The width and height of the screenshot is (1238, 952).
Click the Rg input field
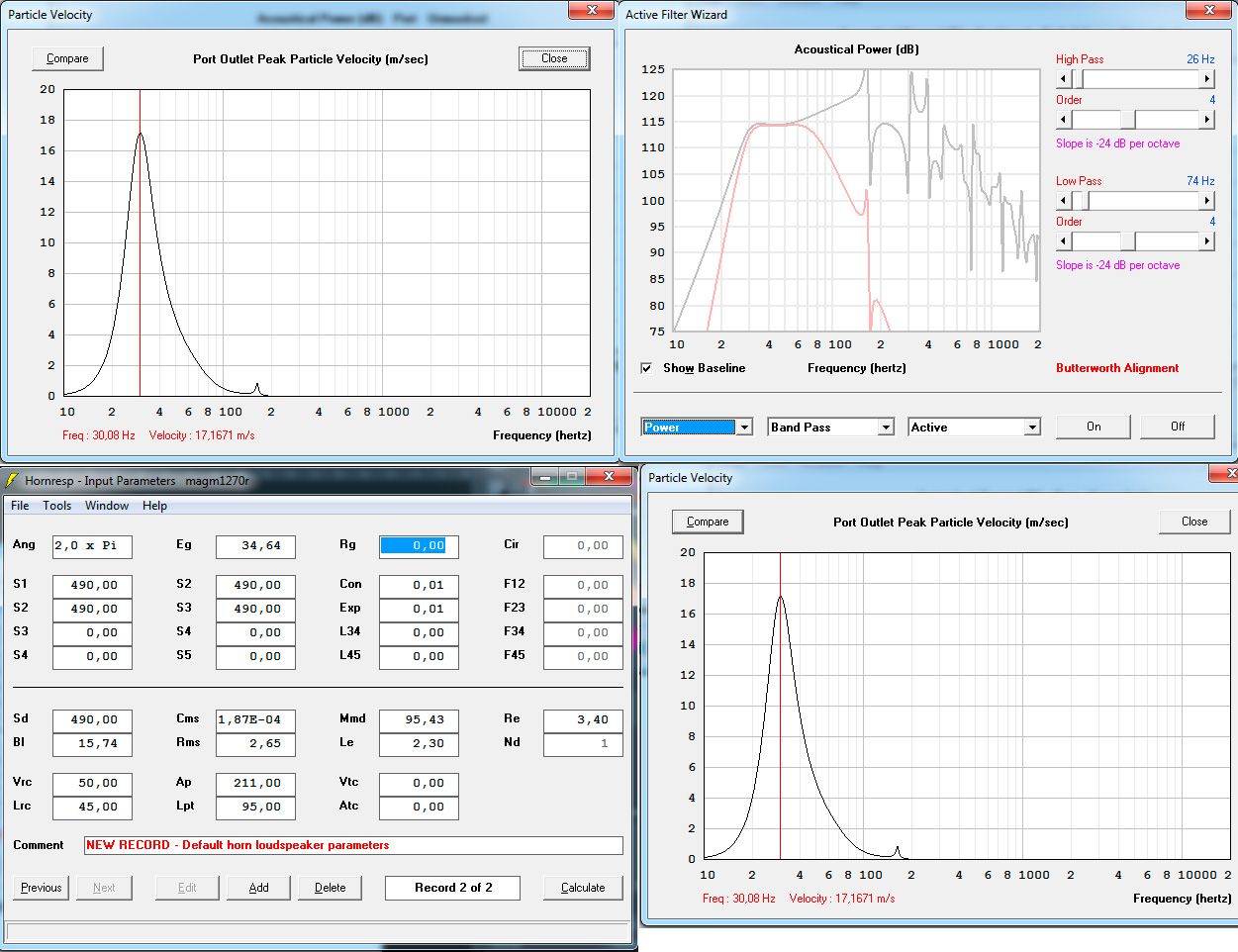pos(419,546)
